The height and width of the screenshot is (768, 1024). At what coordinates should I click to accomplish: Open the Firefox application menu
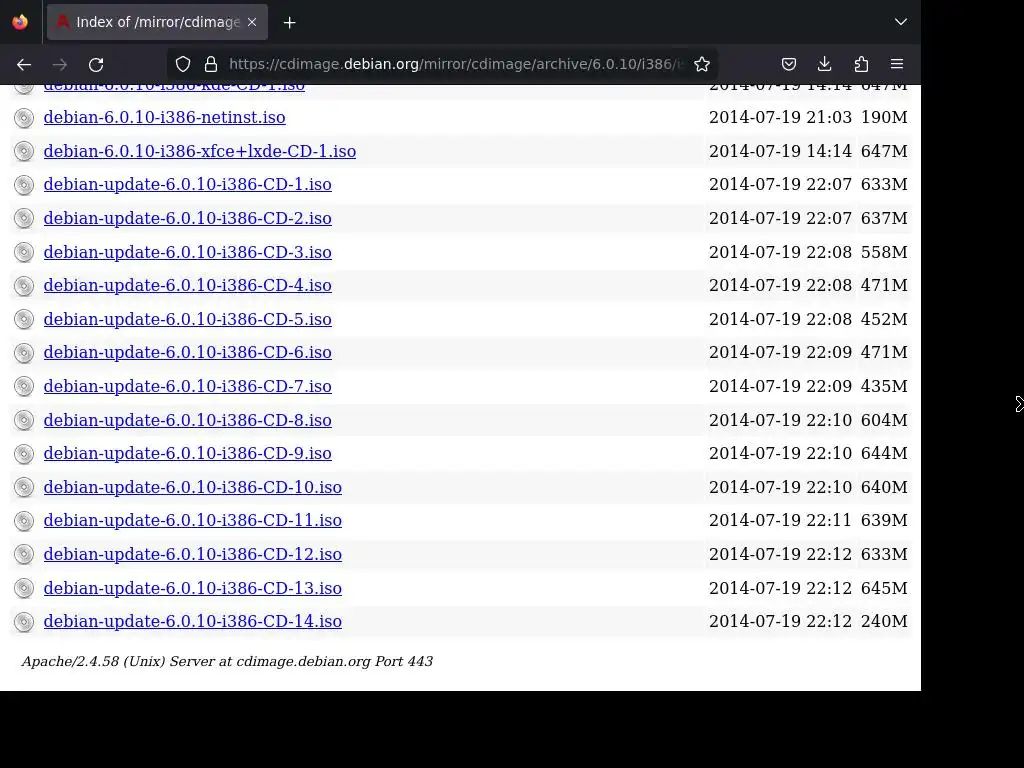897,64
